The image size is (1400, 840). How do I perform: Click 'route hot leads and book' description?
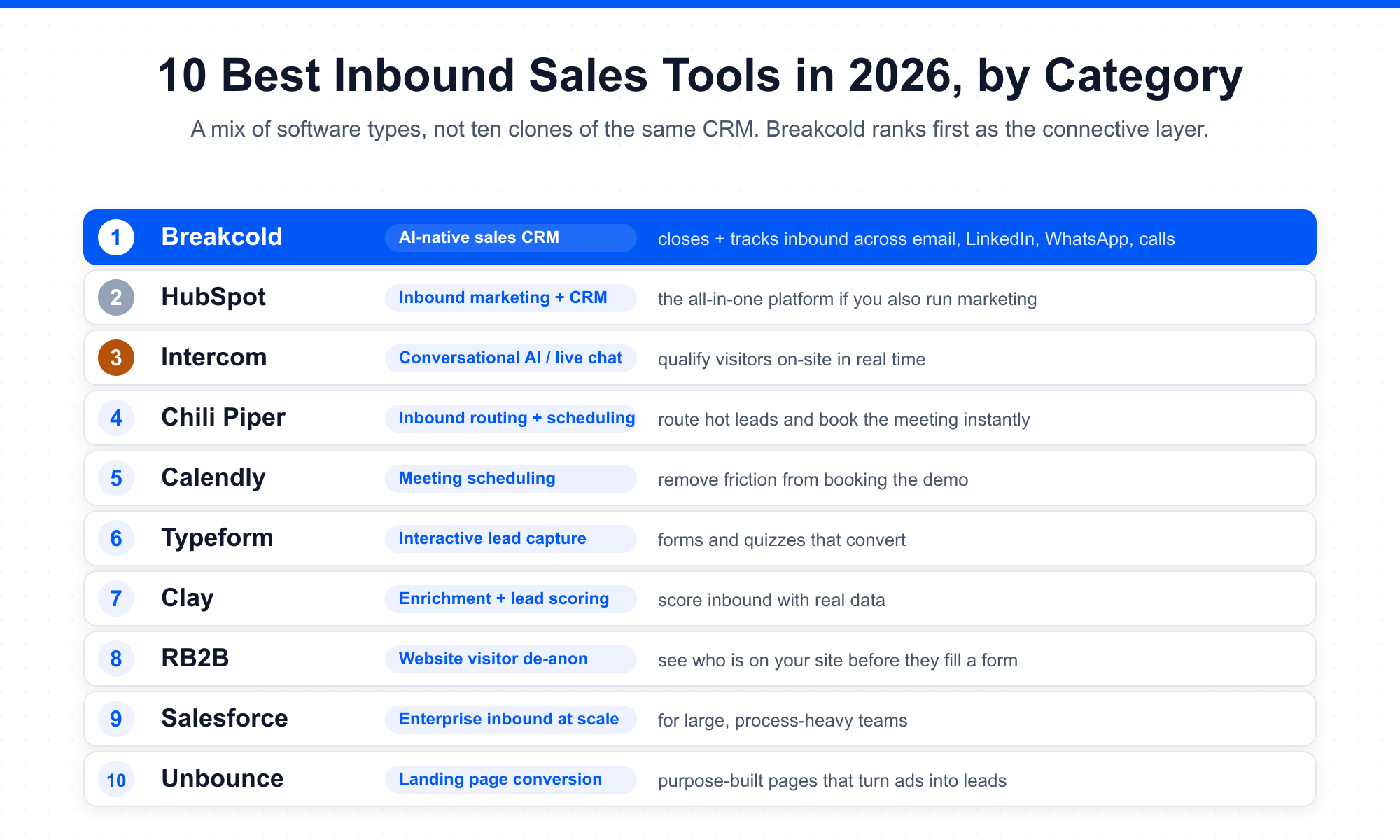(844, 420)
